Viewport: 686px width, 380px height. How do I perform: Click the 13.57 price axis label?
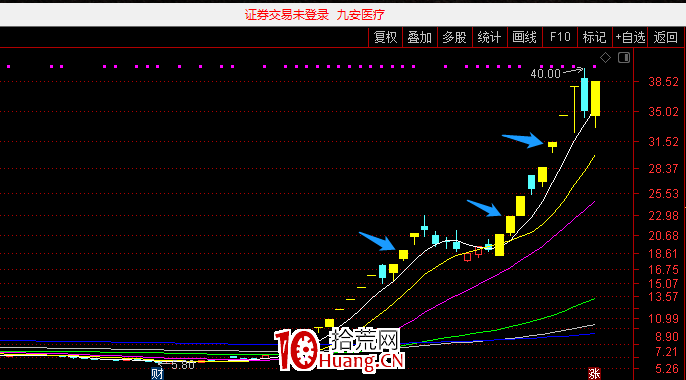663,297
